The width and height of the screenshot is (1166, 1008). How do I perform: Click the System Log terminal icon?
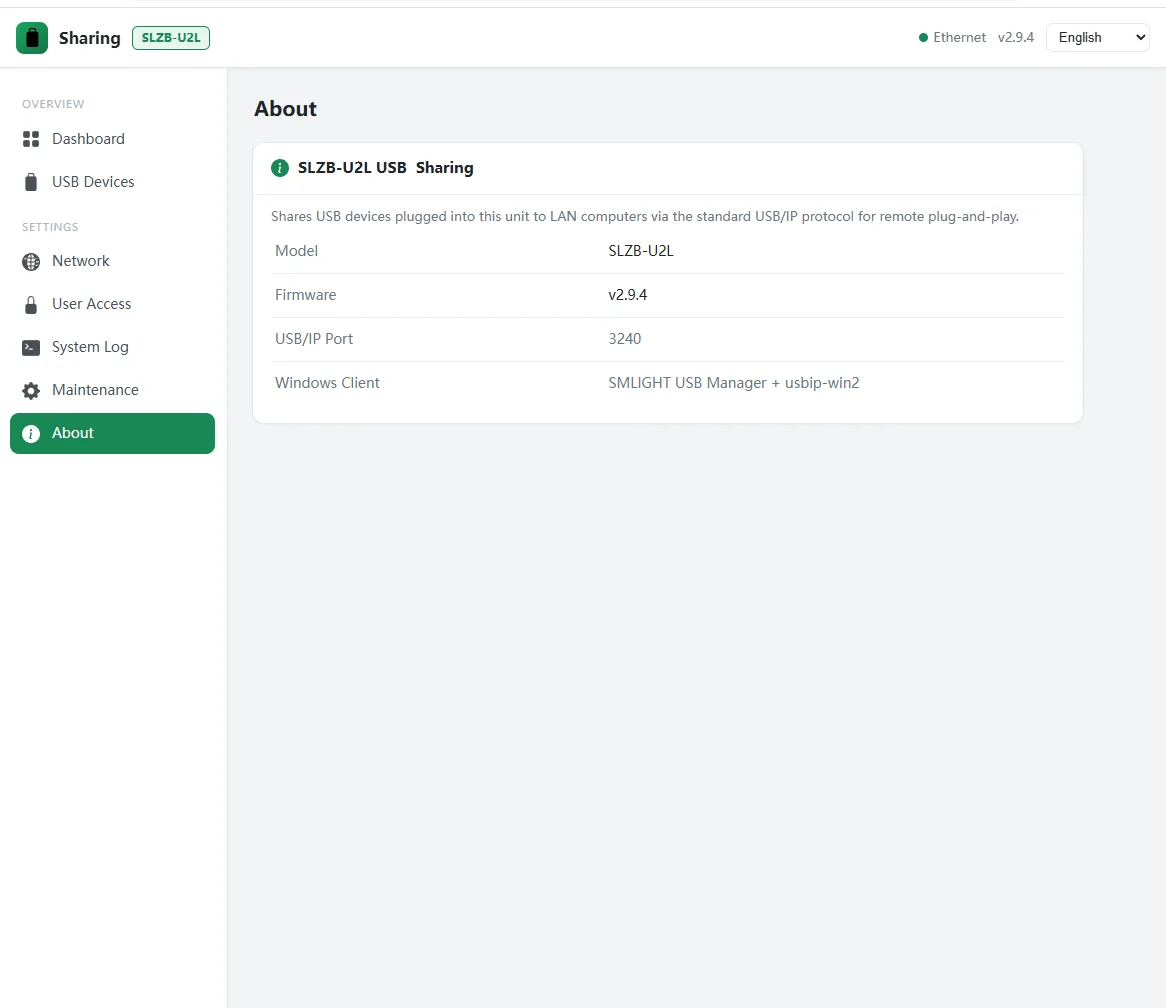coord(31,348)
